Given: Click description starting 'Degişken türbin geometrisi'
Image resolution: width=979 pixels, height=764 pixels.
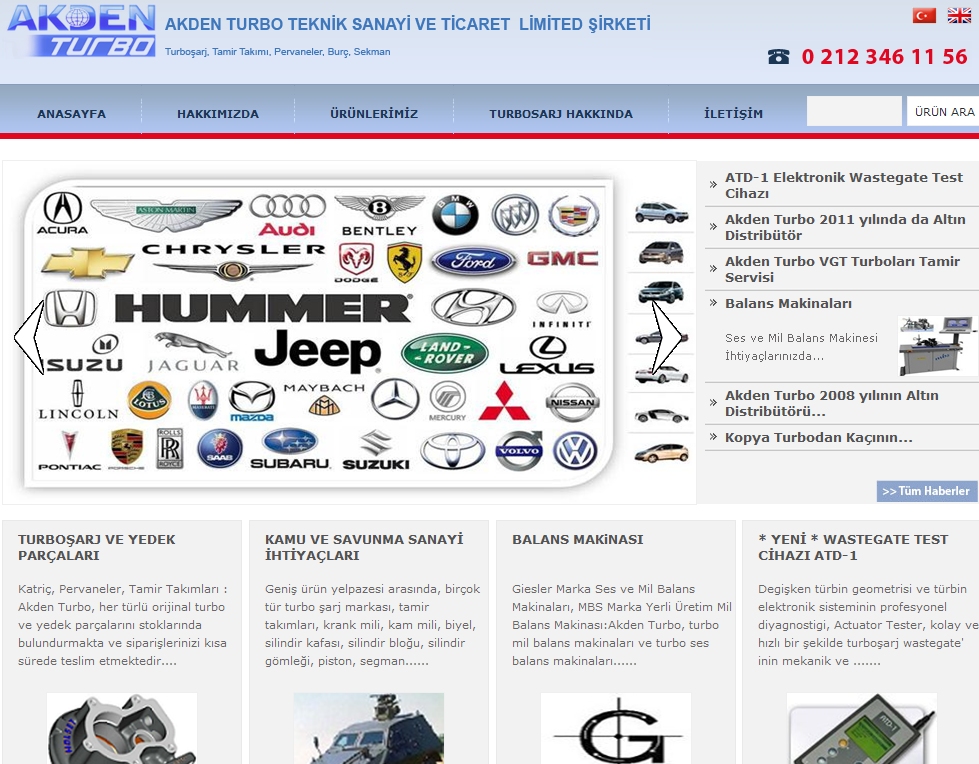Looking at the screenshot, I should (868, 625).
